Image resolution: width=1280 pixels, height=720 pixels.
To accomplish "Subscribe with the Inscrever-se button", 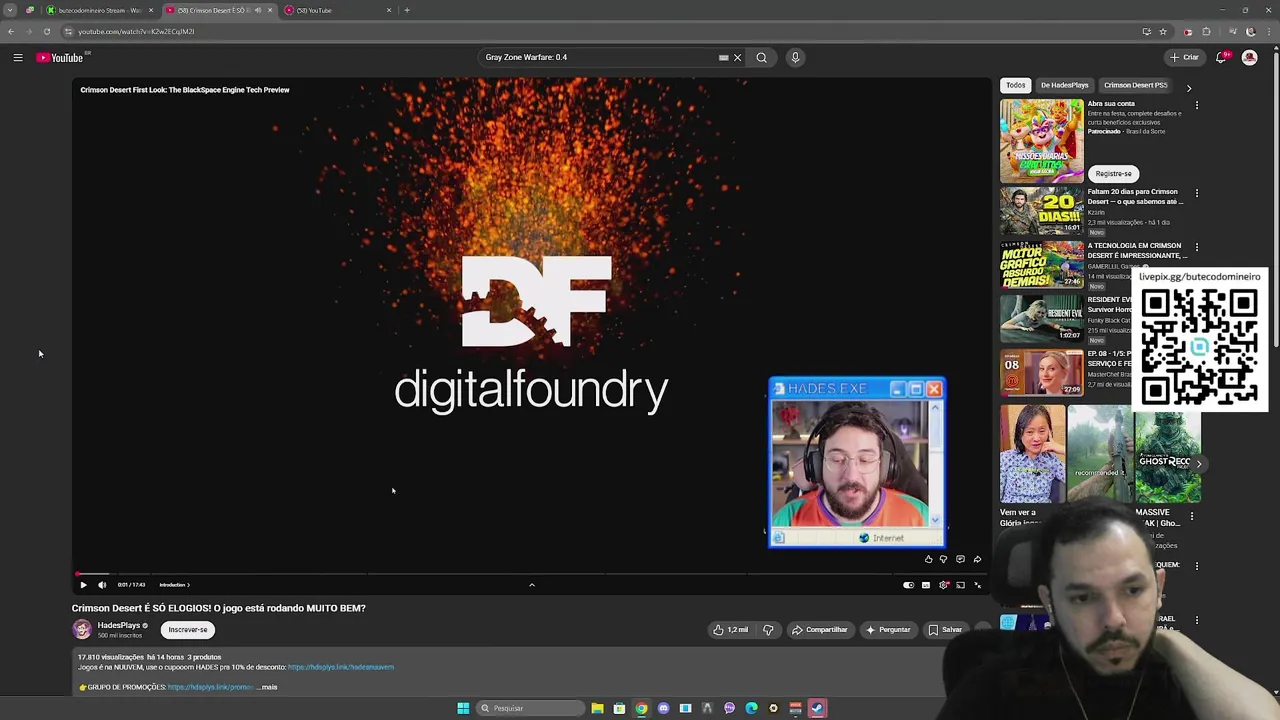I will (188, 630).
